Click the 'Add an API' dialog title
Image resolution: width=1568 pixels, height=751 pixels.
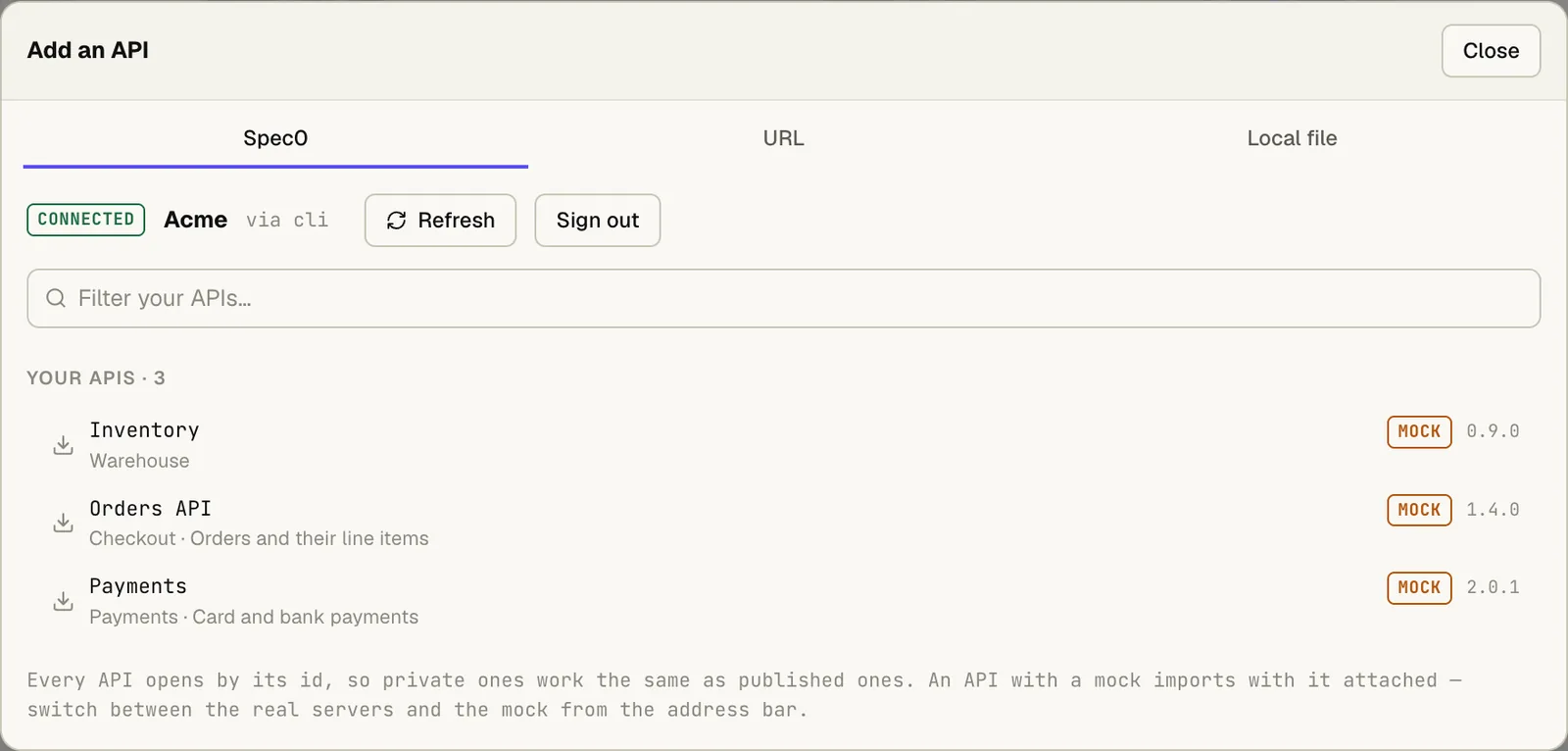click(88, 50)
